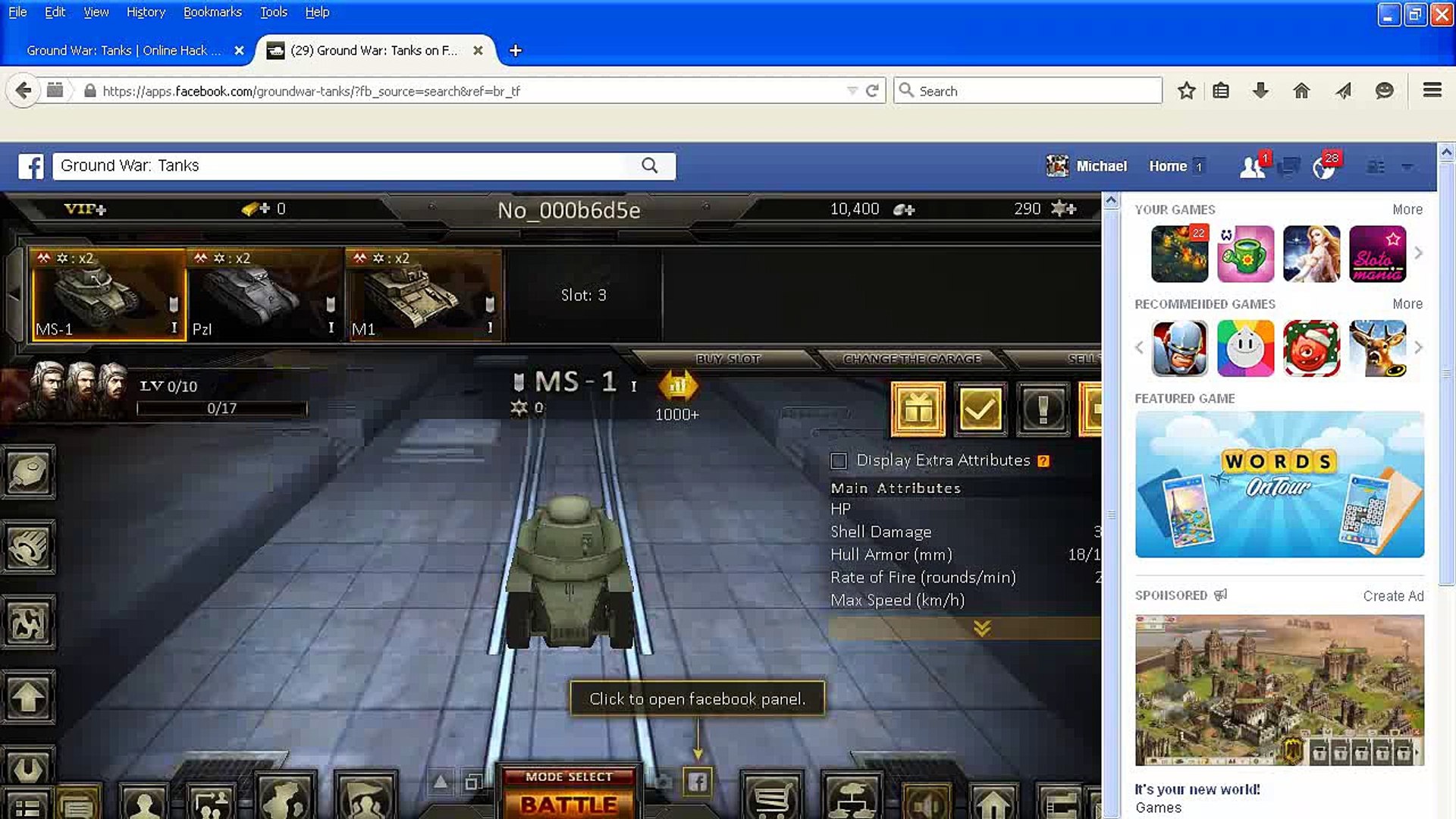
Task: Click Create Ad link
Action: click(x=1393, y=596)
